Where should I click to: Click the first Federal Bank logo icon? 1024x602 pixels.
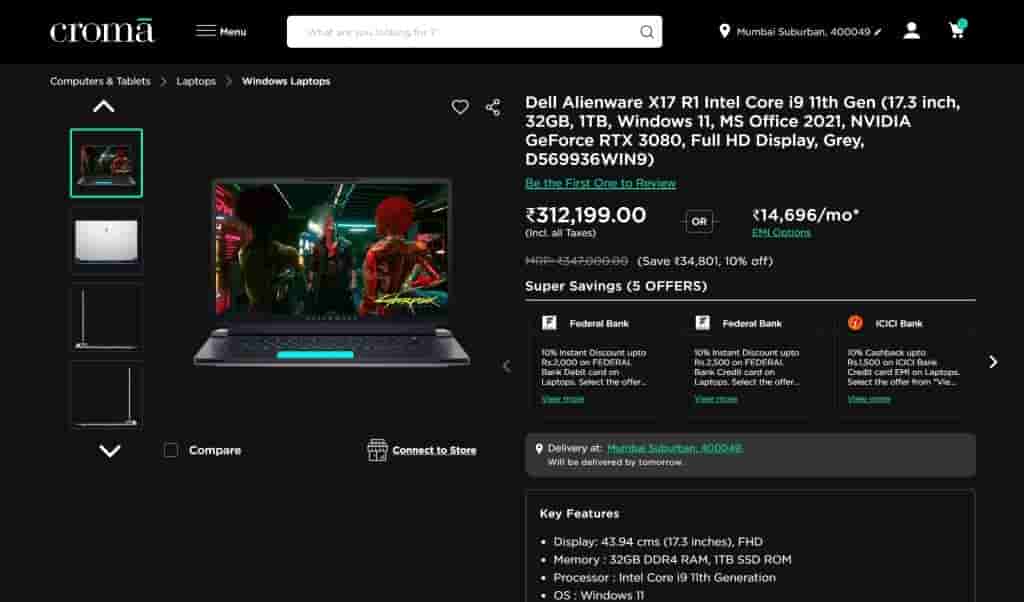[x=549, y=323]
